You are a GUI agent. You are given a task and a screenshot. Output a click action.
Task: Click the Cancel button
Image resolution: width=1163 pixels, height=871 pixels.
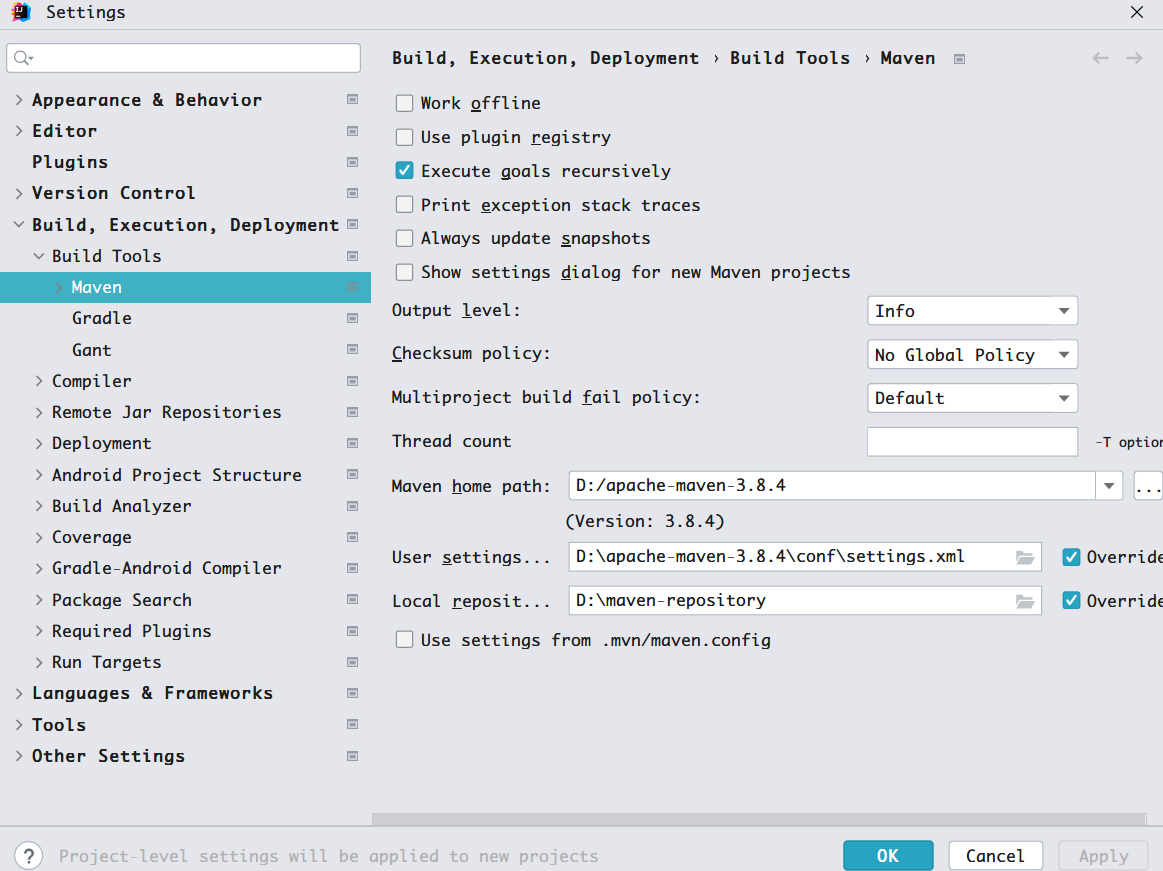[995, 855]
